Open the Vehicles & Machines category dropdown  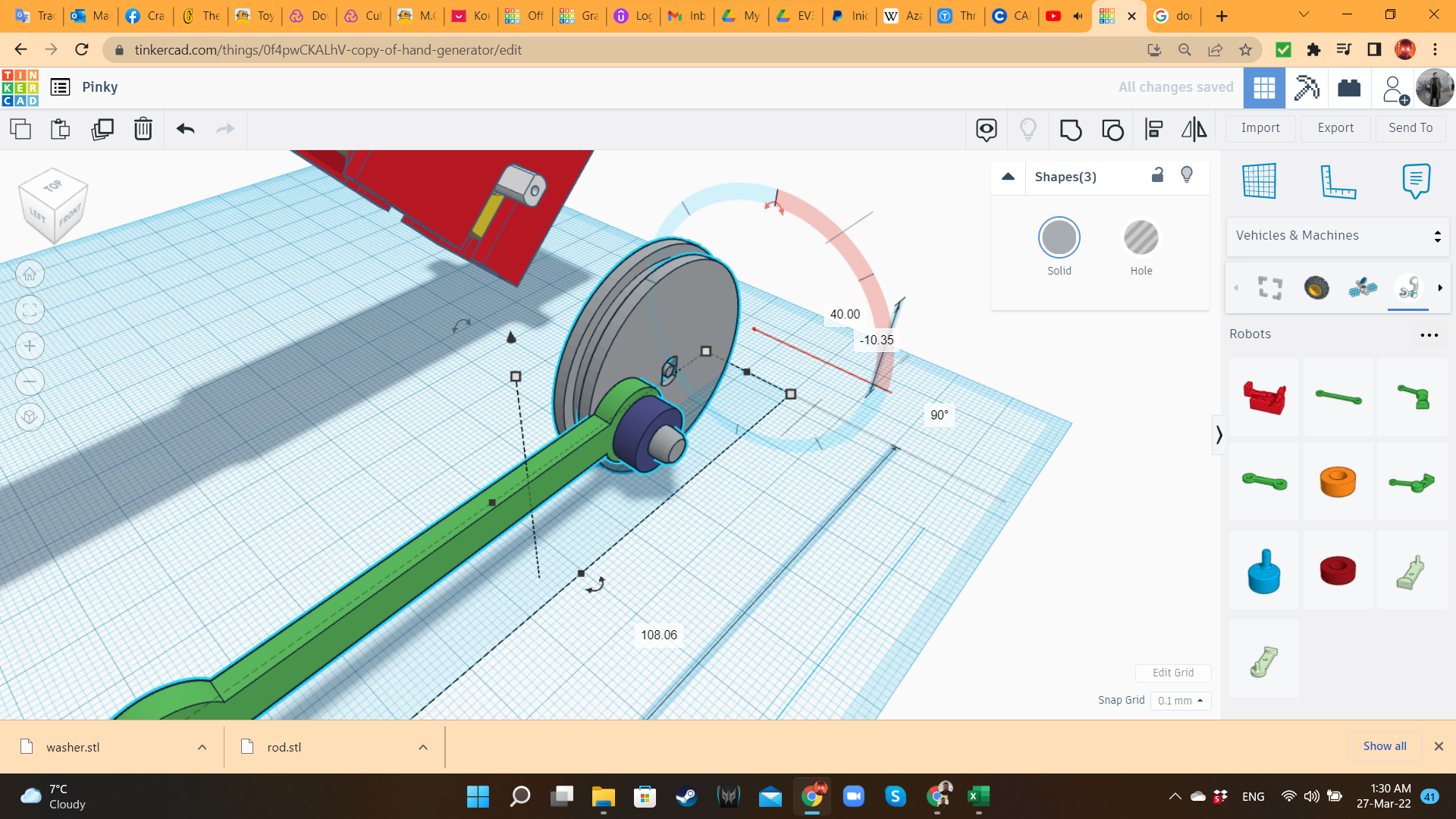click(x=1337, y=236)
